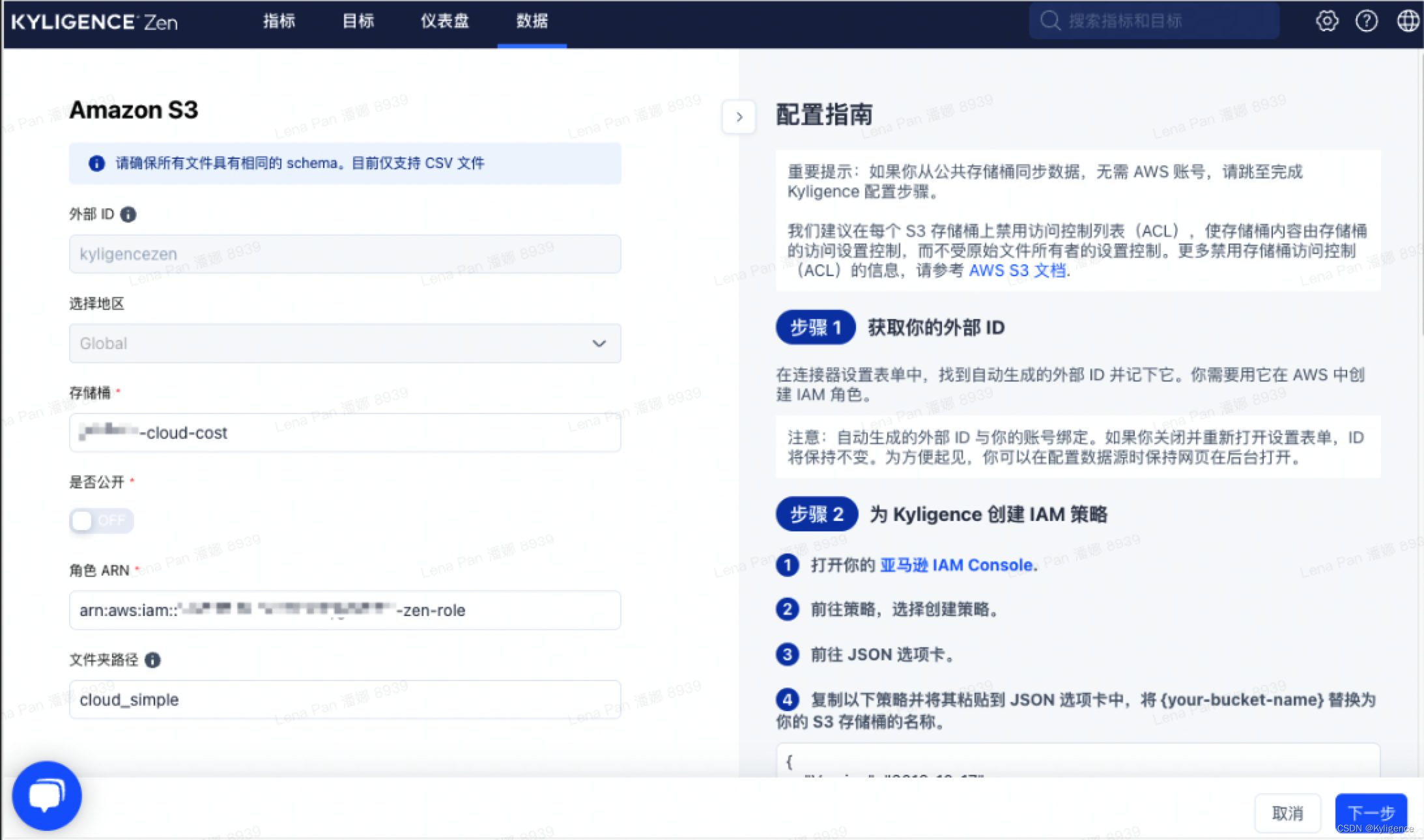1424x840 pixels.
Task: Click the chevron arrow of region dropdown
Action: [599, 343]
